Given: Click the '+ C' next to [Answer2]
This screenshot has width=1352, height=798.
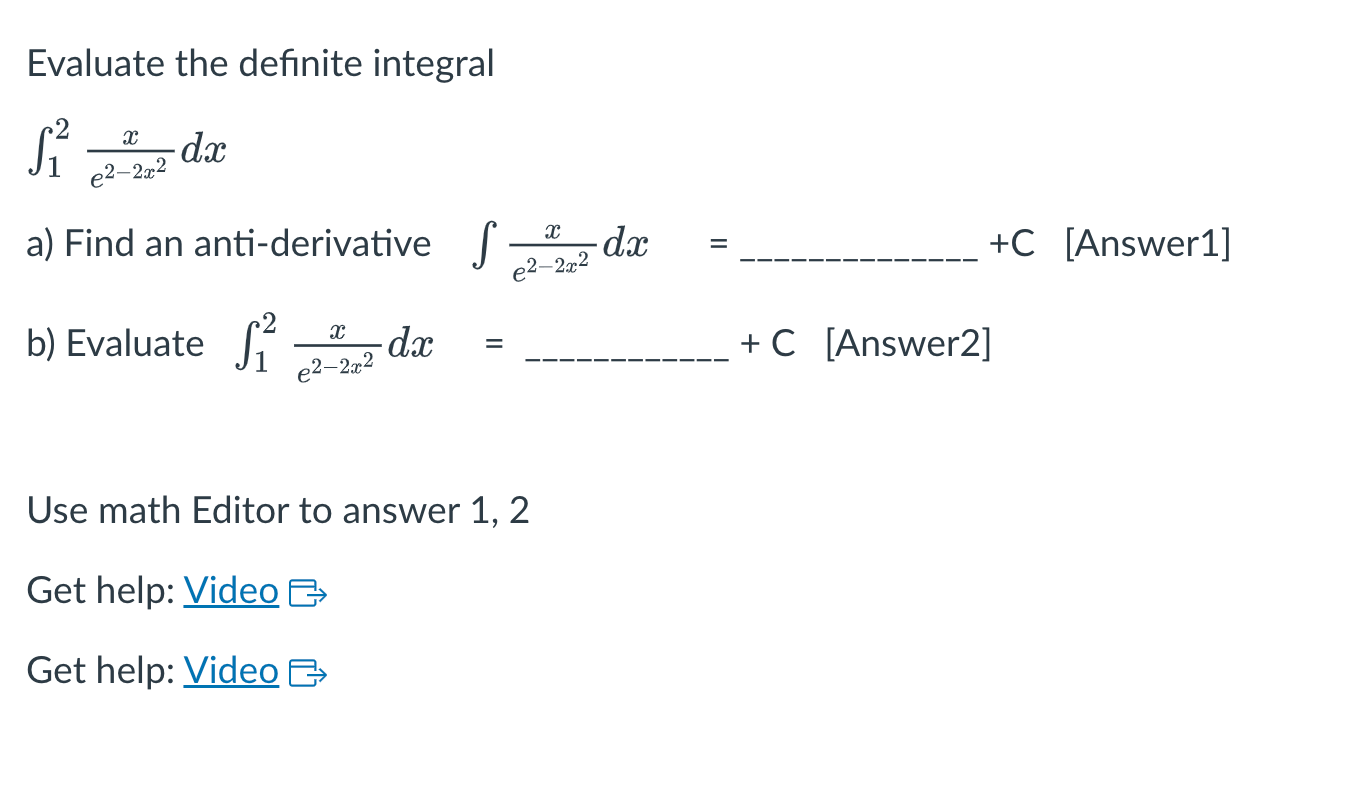Looking at the screenshot, I should point(769,343).
